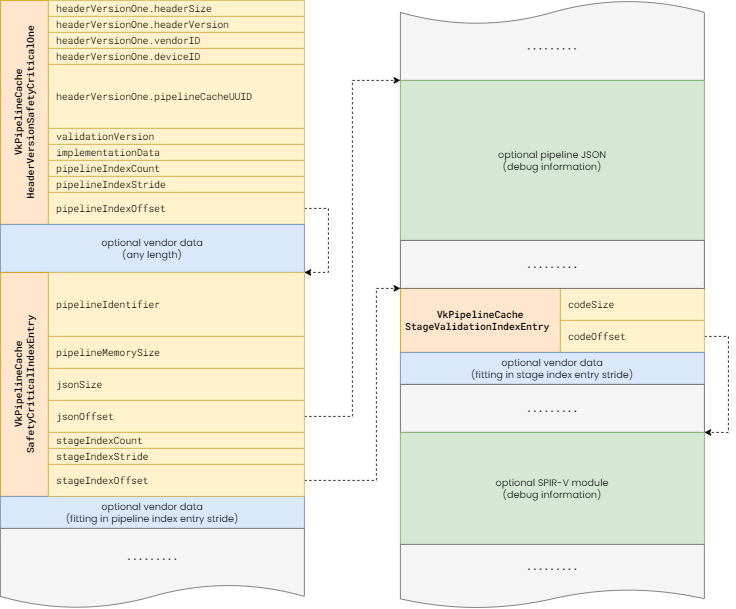Click the pipelineIndexStride row

(x=176, y=184)
